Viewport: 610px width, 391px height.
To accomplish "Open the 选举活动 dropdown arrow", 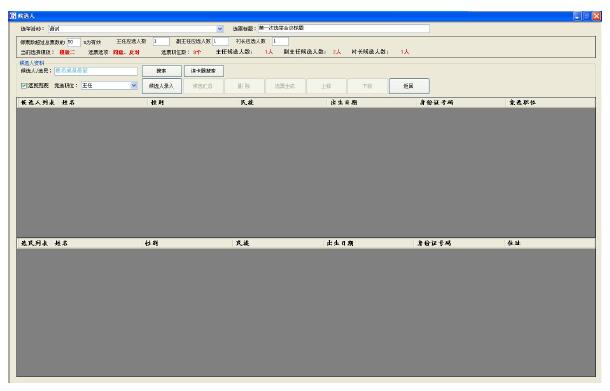I will (220, 29).
